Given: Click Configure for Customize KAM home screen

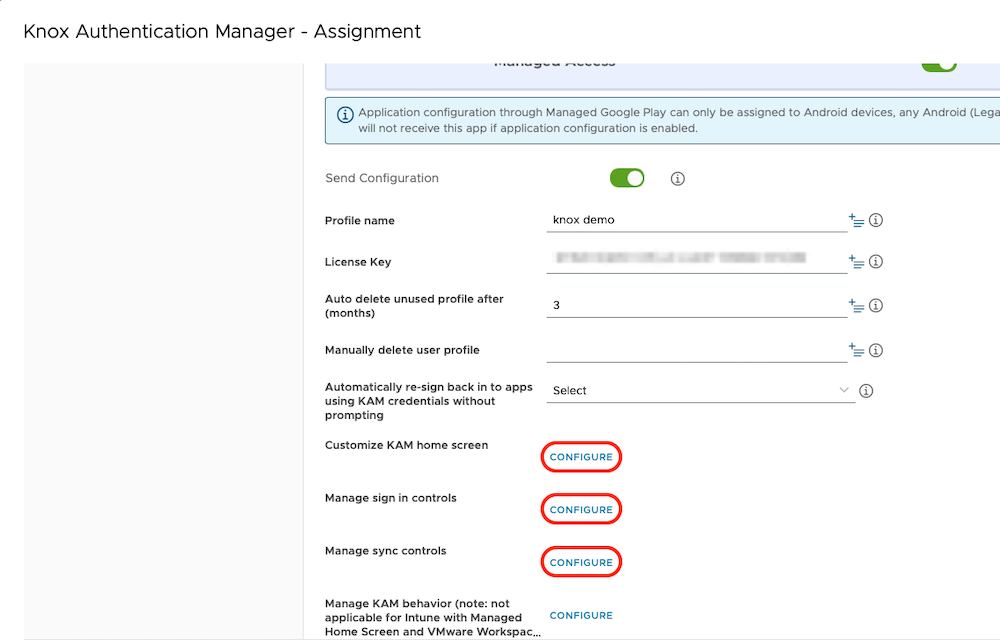Looking at the screenshot, I should [581, 457].
